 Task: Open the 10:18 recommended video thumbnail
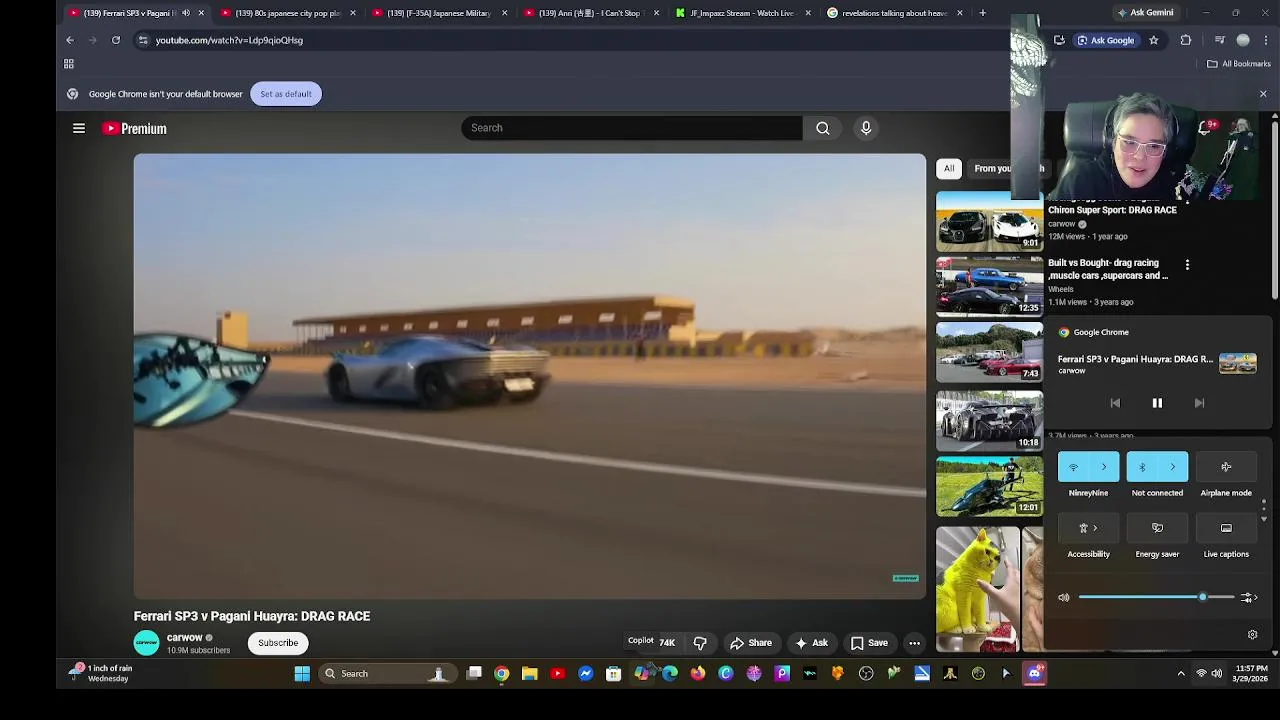pos(989,420)
